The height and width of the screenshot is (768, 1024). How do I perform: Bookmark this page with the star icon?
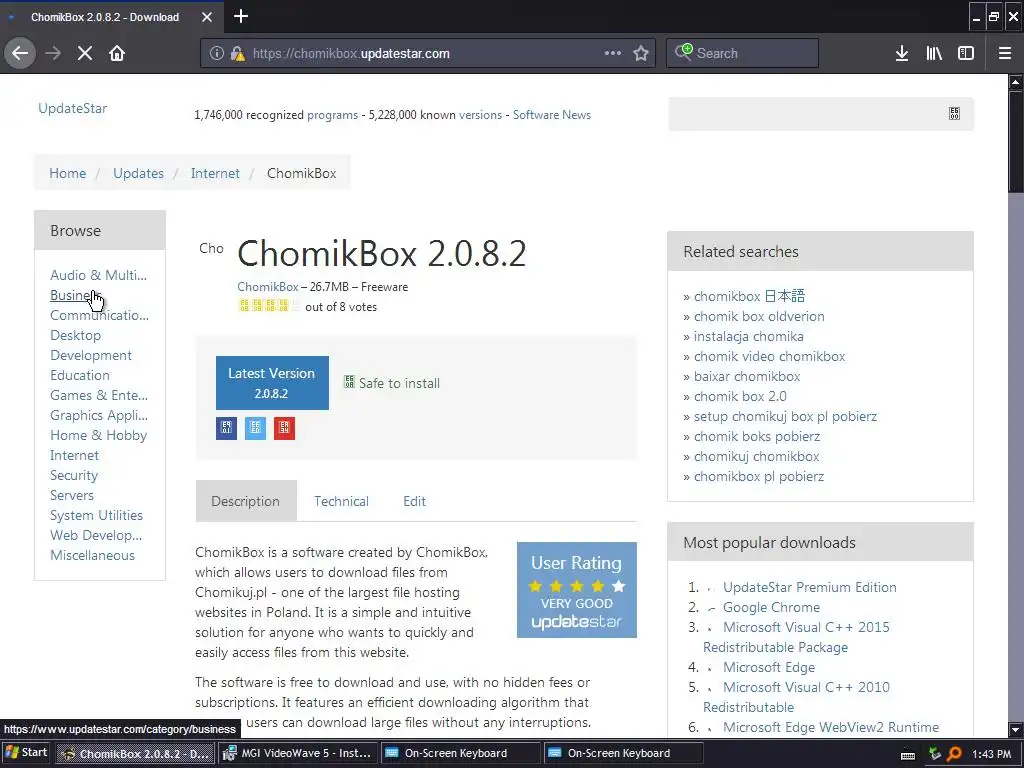tap(641, 53)
